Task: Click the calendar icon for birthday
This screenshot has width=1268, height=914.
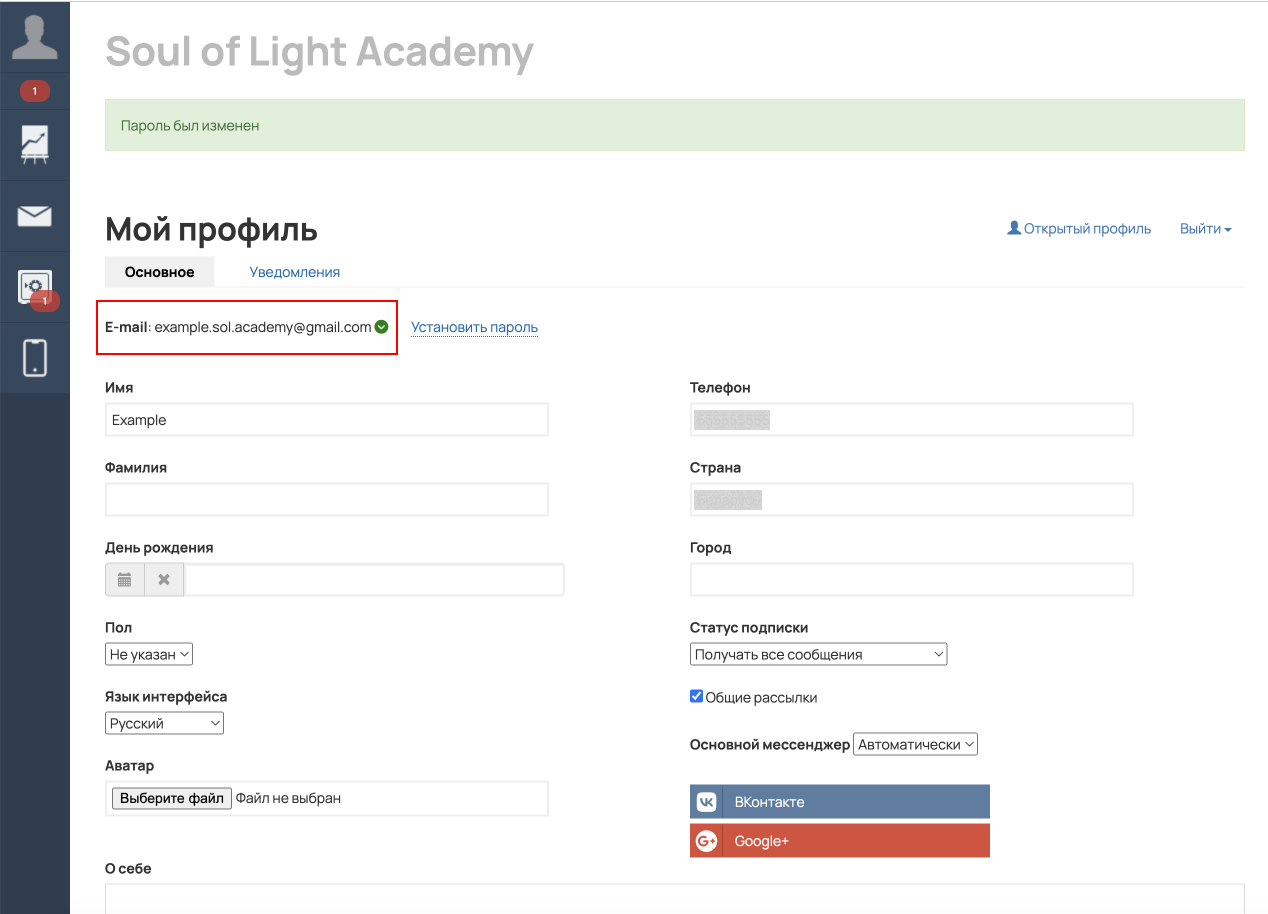Action: (x=125, y=580)
